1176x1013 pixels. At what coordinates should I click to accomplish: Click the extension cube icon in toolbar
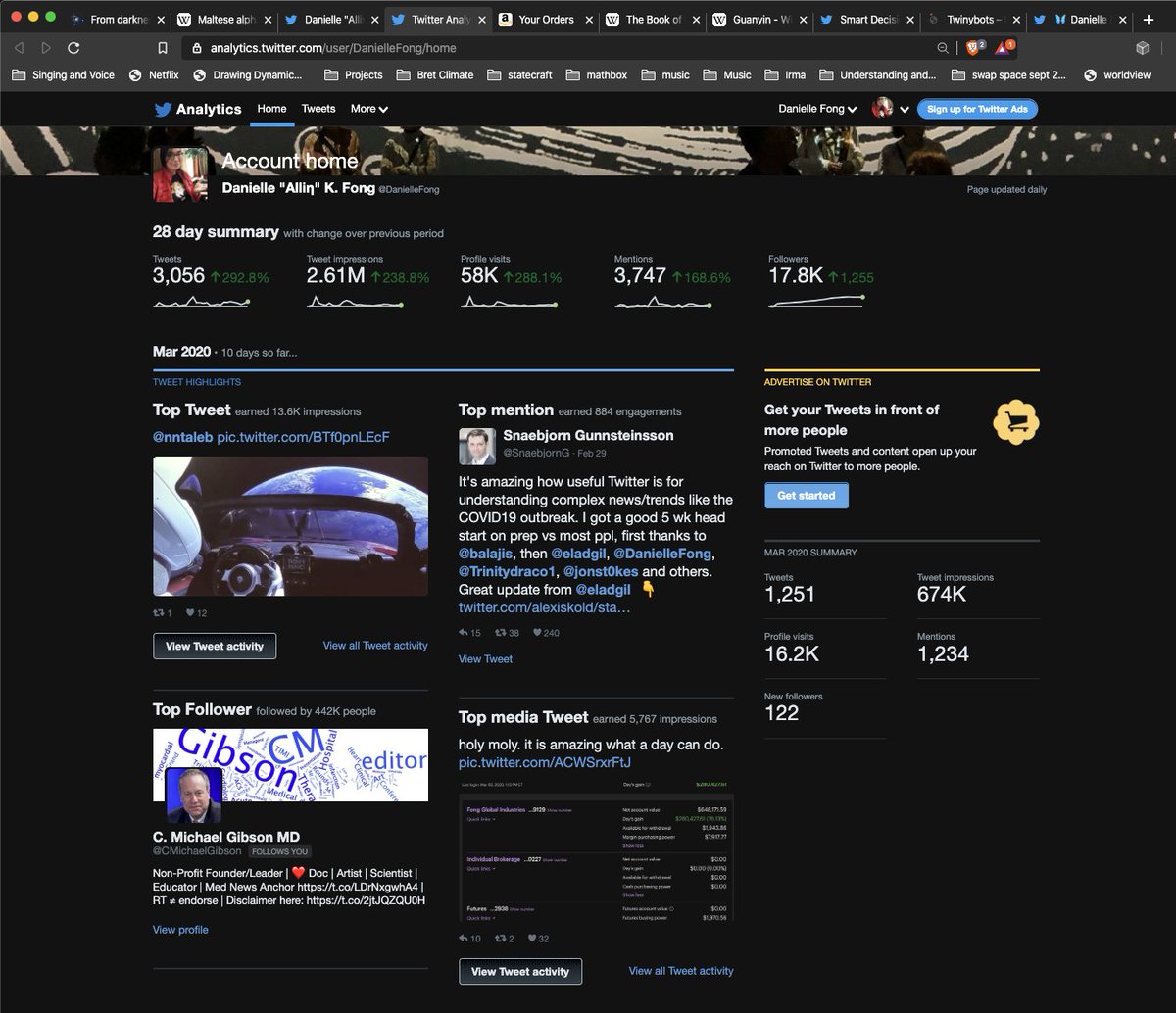point(1142,48)
